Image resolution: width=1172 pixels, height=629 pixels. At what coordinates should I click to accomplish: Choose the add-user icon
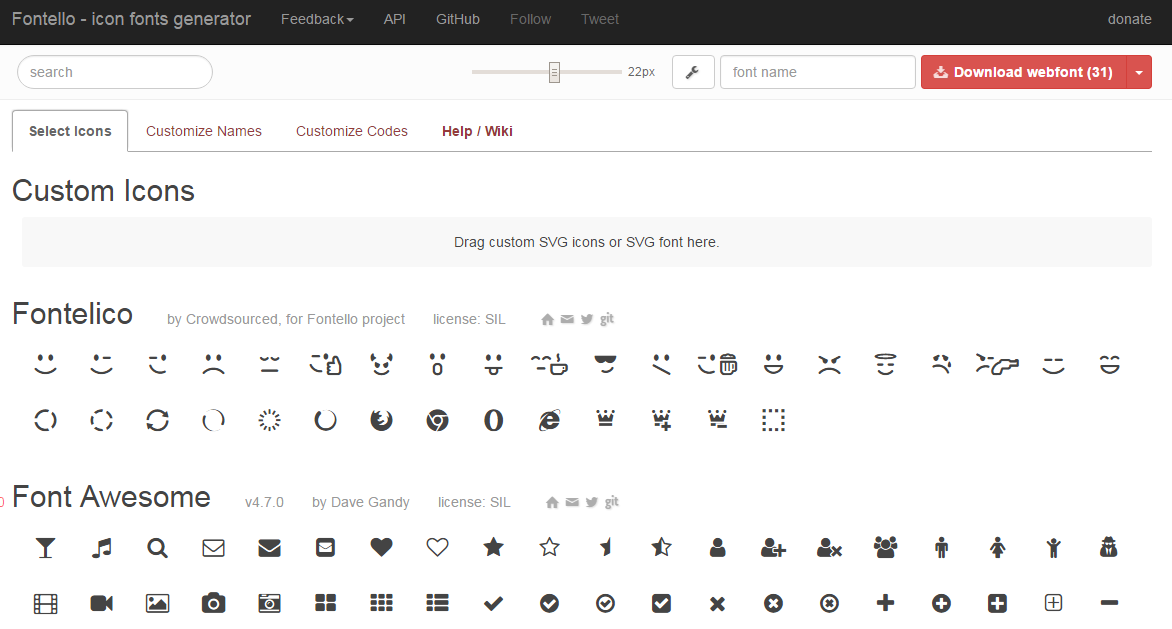pyautogui.click(x=774, y=548)
